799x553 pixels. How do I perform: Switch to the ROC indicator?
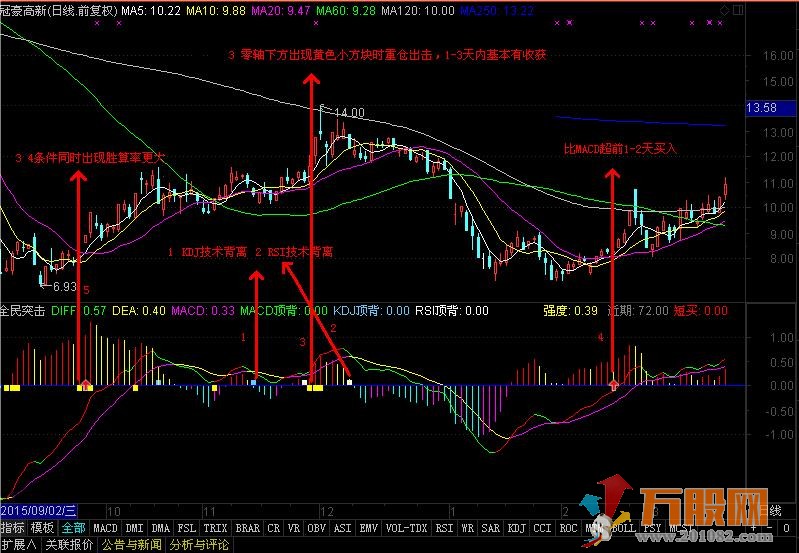pos(569,528)
